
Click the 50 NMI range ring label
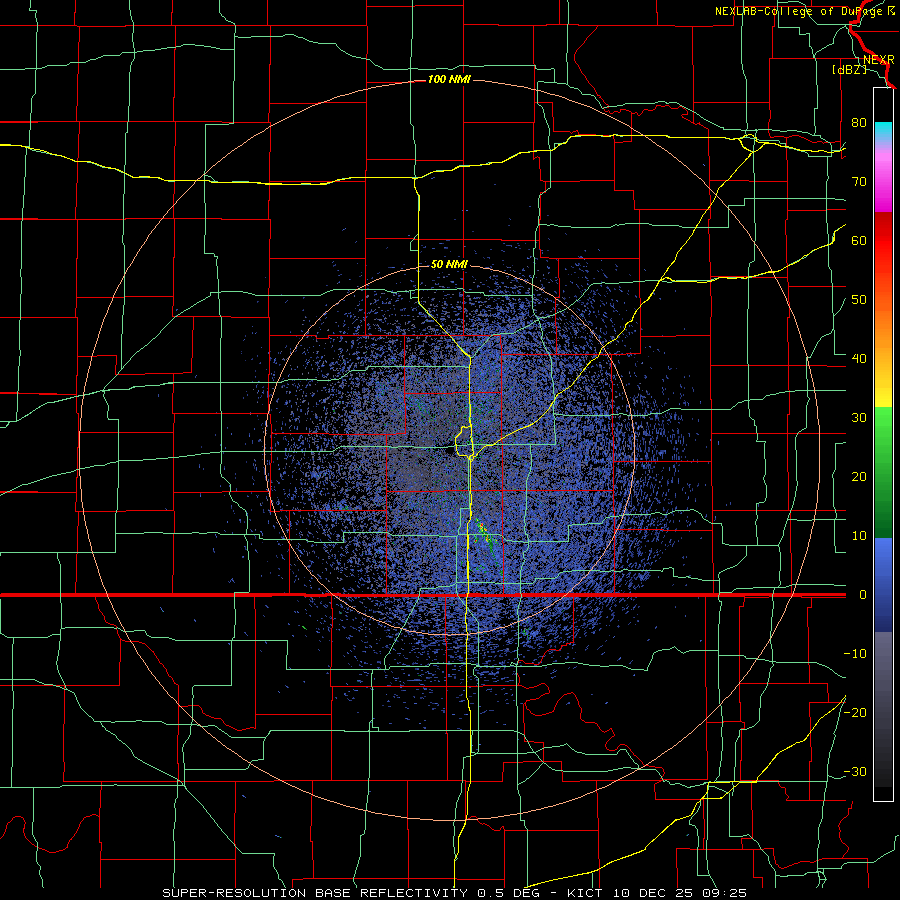[x=449, y=265]
